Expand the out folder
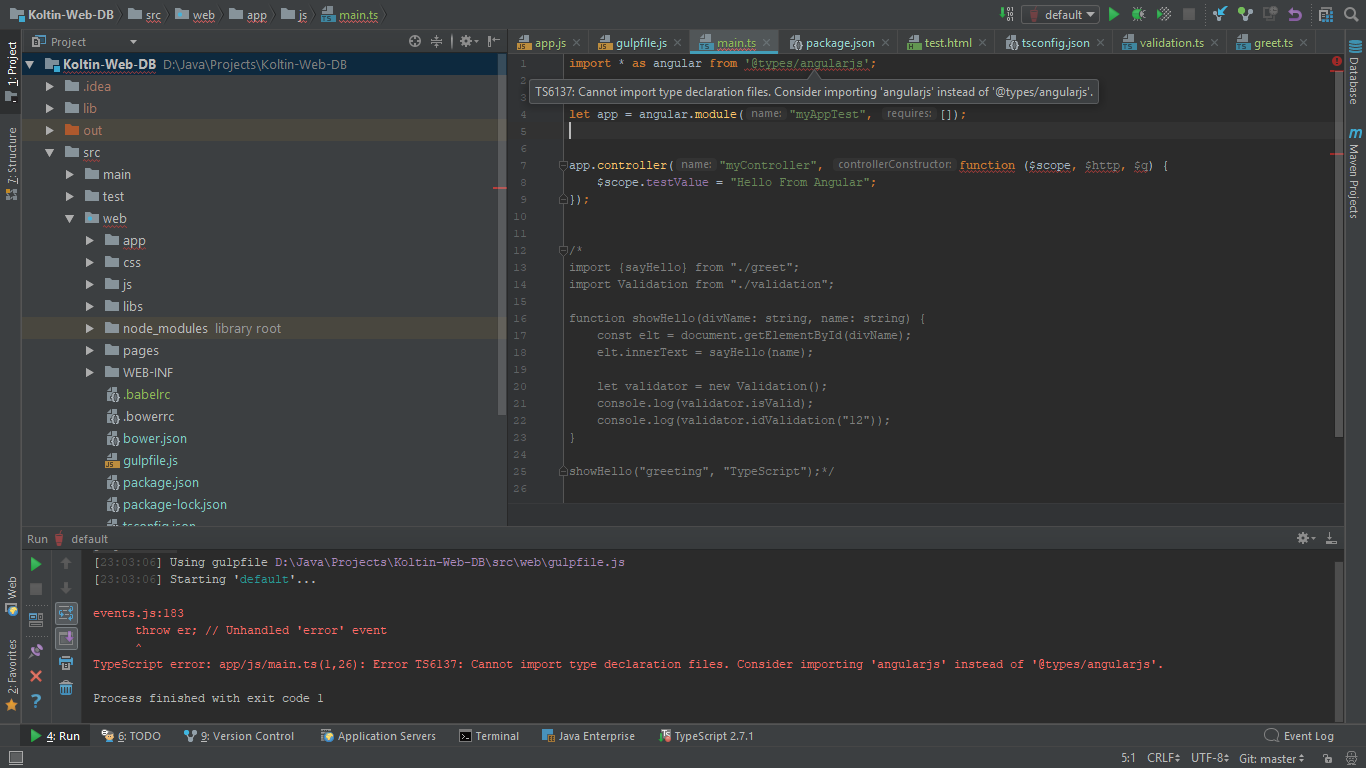Viewport: 1366px width, 768px height. (x=50, y=130)
